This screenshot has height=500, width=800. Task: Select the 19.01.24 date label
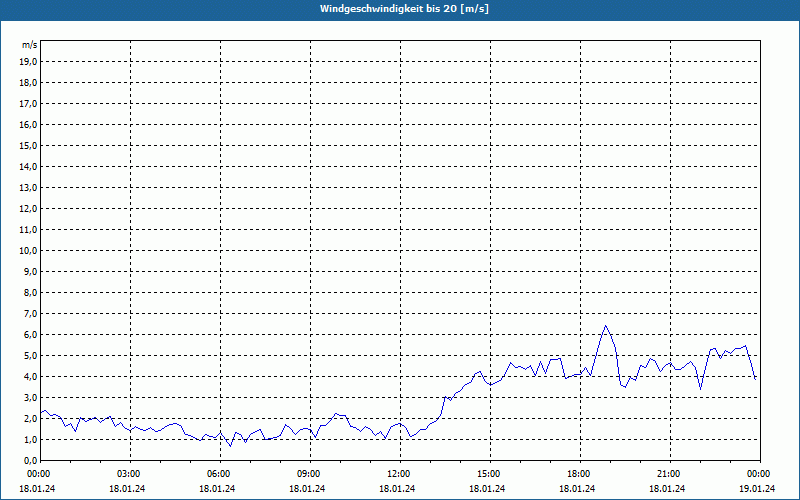coord(757,488)
